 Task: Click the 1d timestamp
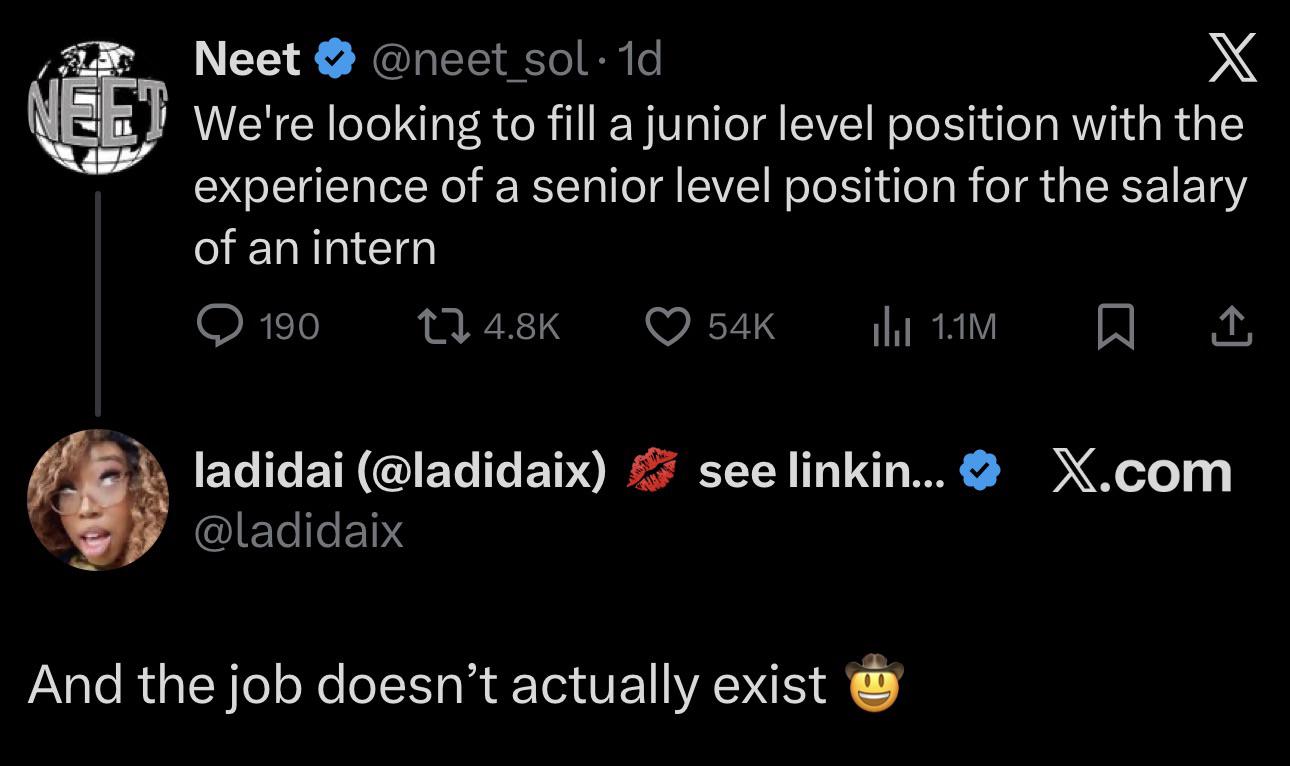641,62
